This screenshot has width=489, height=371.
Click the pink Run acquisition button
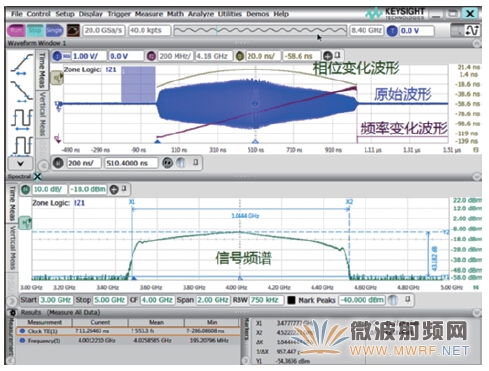coord(16,31)
